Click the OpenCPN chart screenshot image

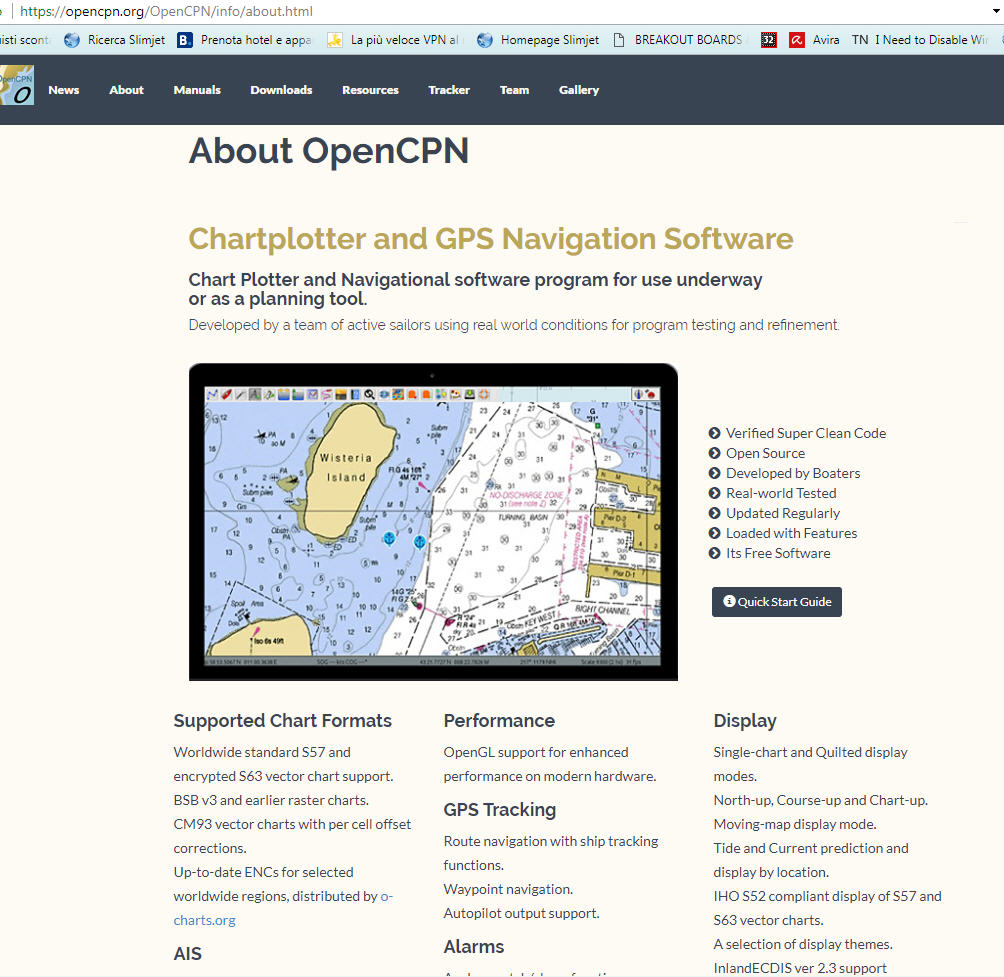[x=433, y=522]
